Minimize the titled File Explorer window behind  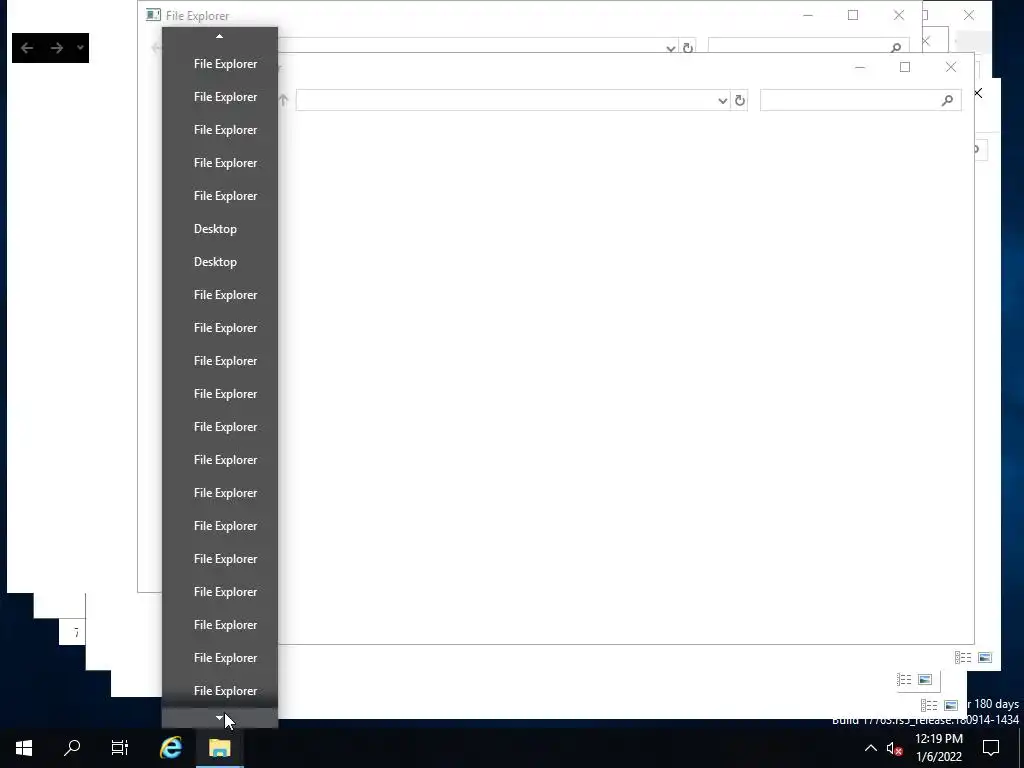click(808, 15)
